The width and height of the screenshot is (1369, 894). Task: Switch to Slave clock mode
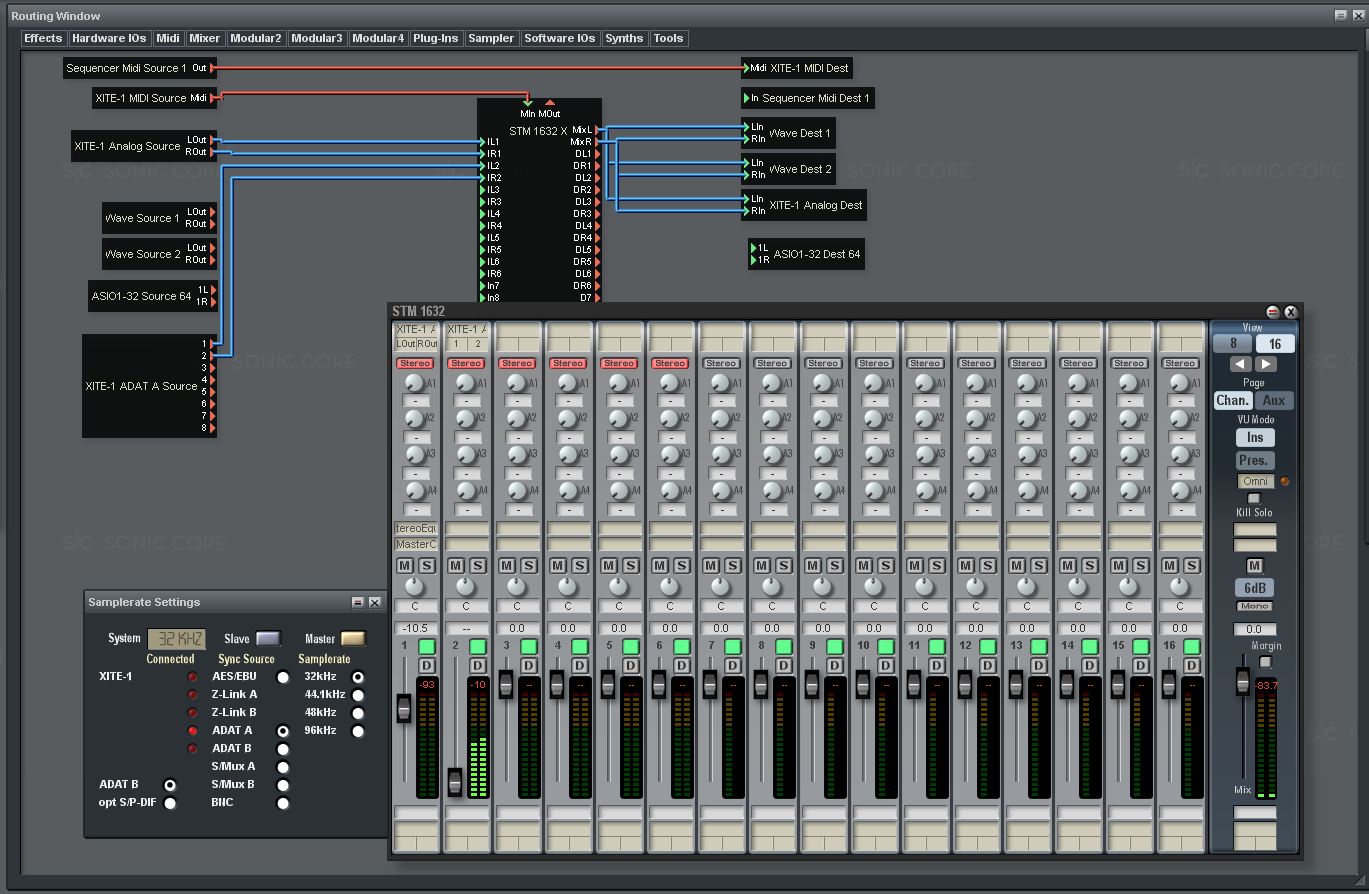pos(268,639)
